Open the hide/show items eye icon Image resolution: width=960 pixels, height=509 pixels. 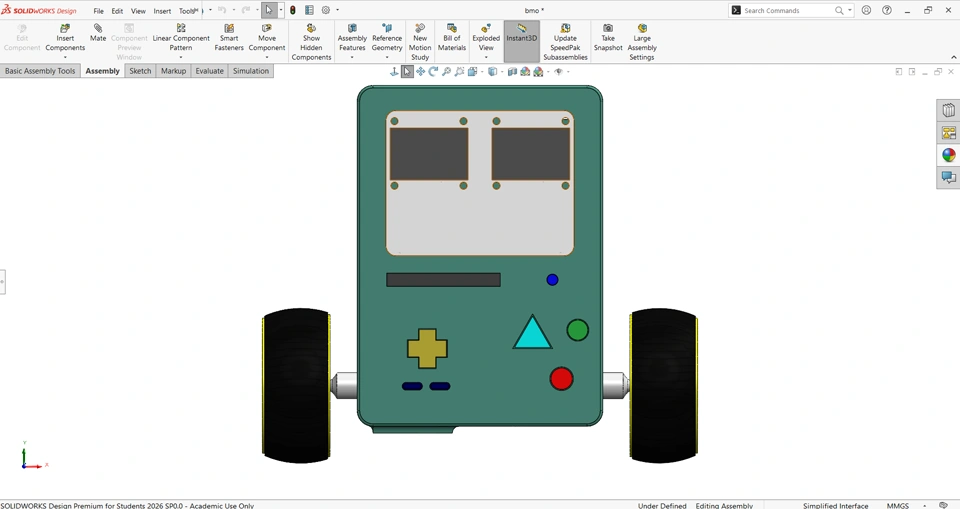point(558,72)
